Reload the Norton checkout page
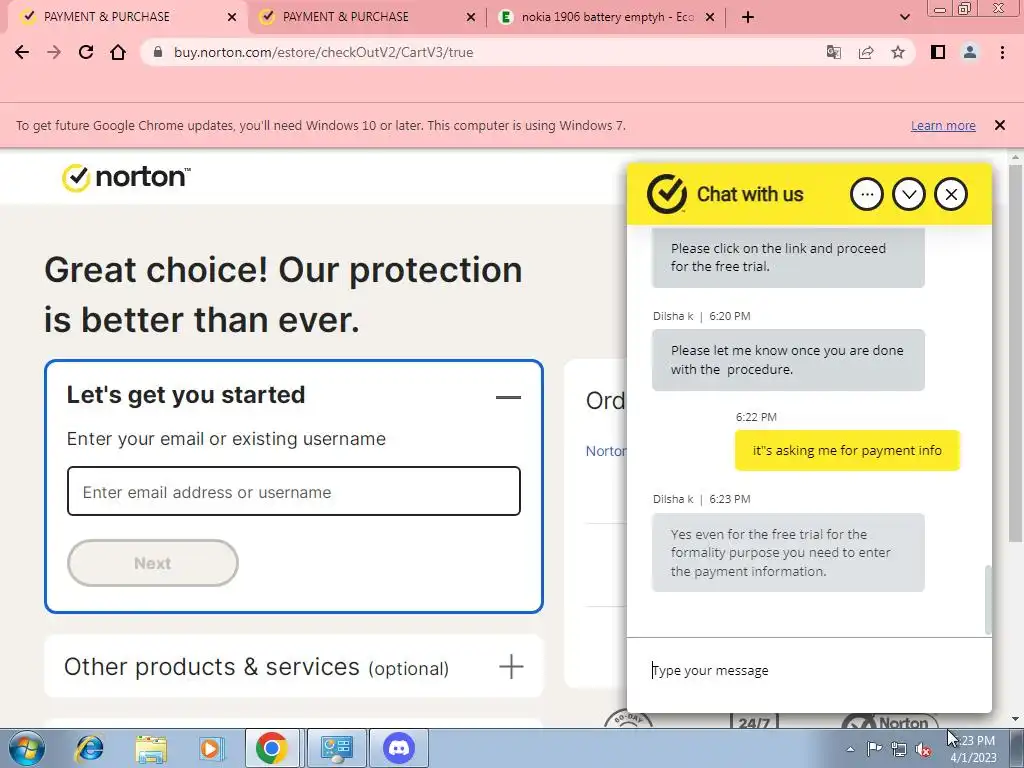The height and width of the screenshot is (768, 1024). tap(86, 52)
